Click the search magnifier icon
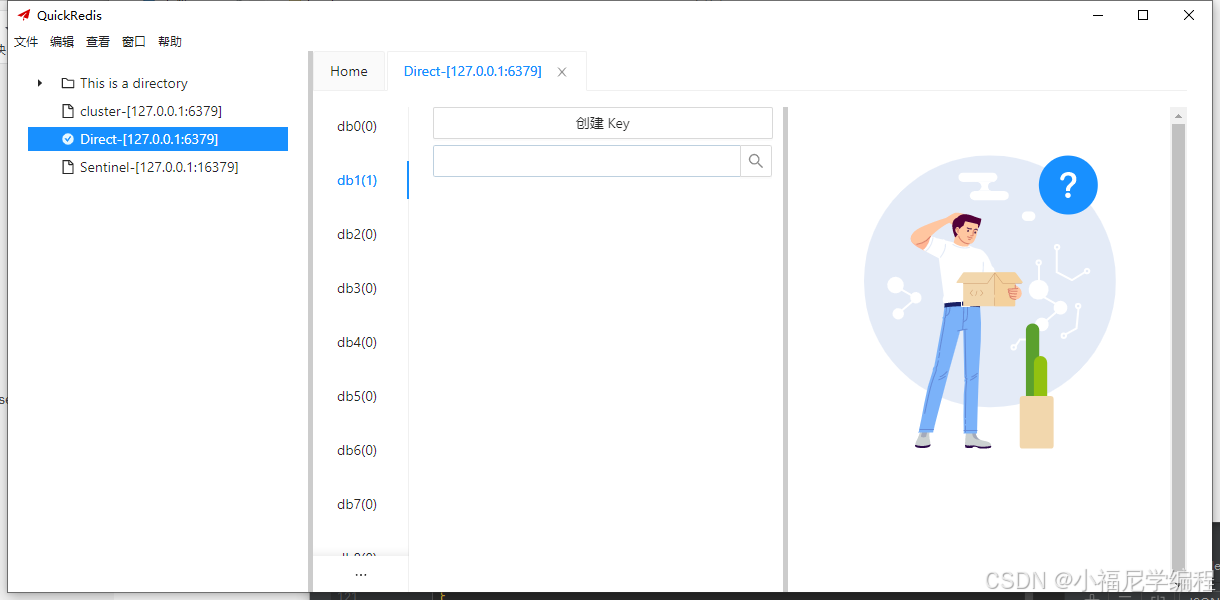 click(756, 160)
